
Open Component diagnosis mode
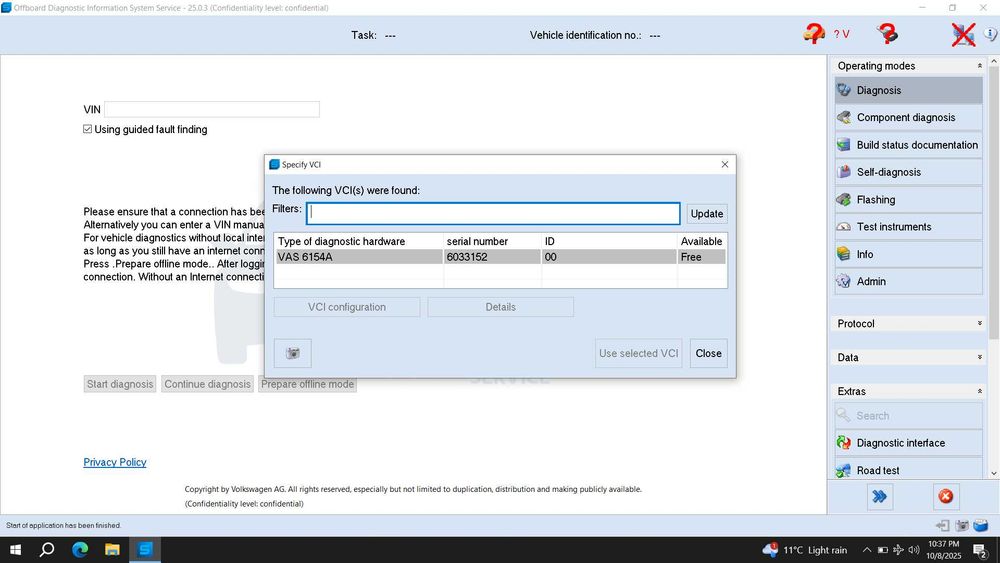(x=908, y=117)
